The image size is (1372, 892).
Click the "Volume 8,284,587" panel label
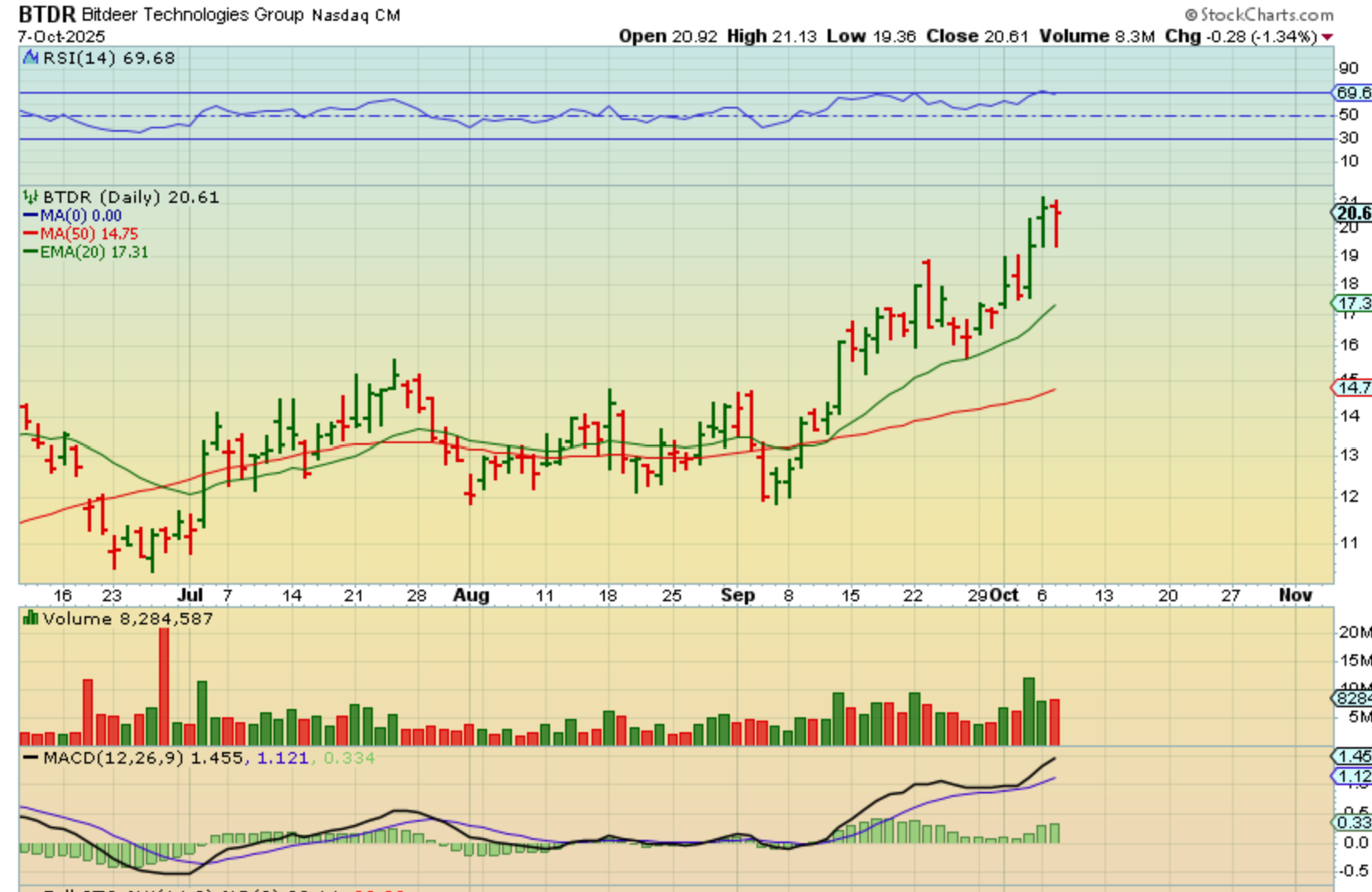tap(128, 619)
